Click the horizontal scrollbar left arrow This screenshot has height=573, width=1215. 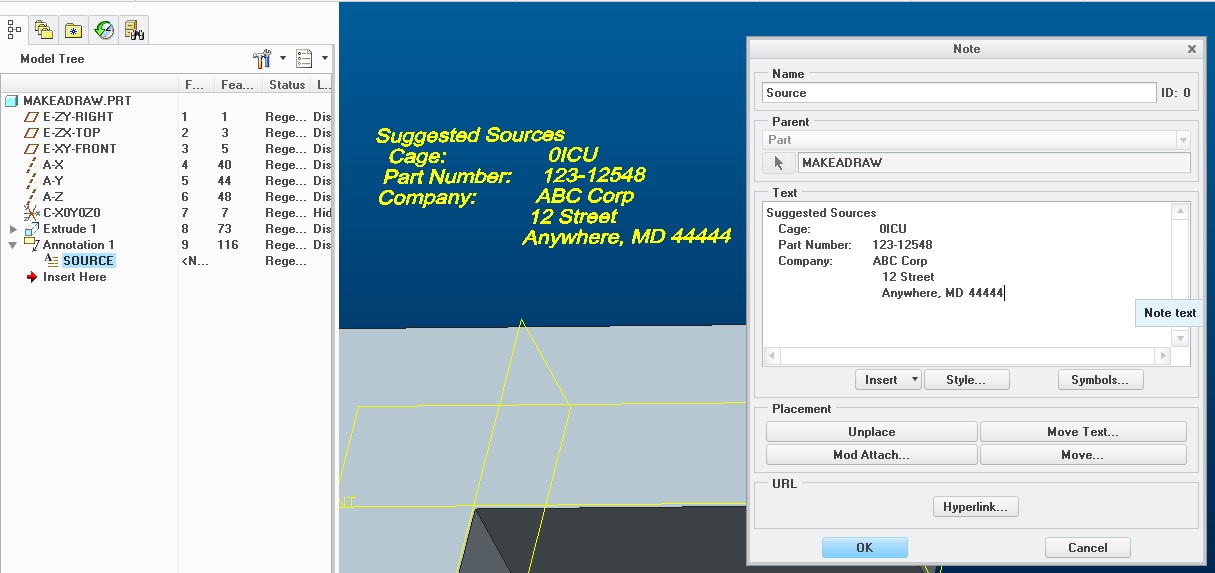(x=772, y=355)
